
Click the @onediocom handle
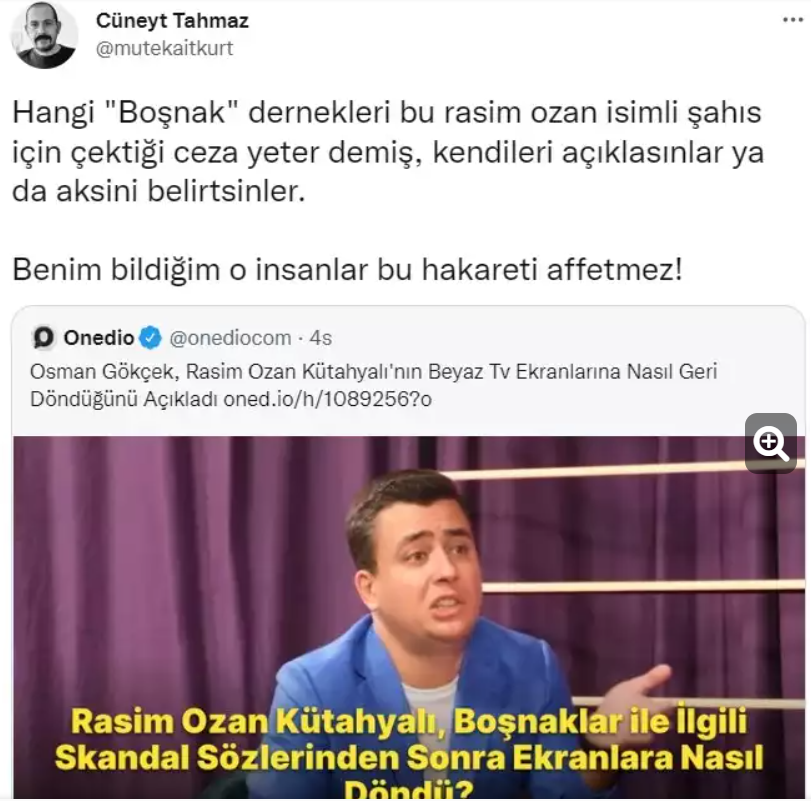[x=230, y=338]
